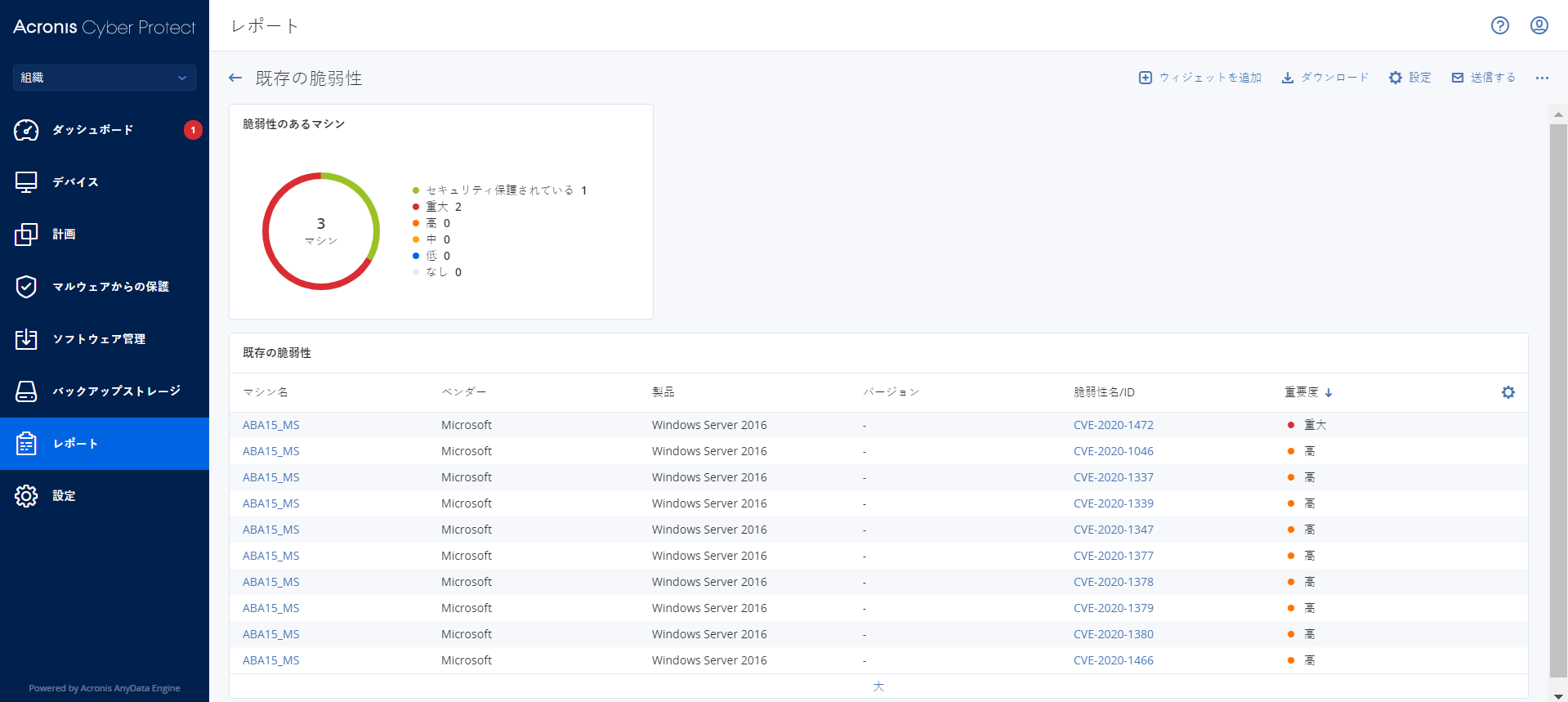Screen dimensions: 1568x702
Task: Open report 設定 in the toolbar
Action: pos(1409,78)
